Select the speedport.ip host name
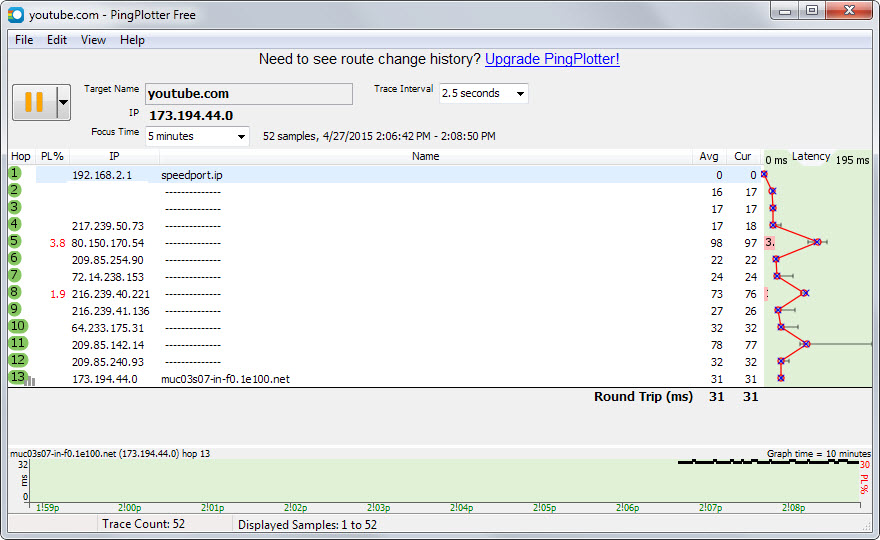This screenshot has height=540, width=880. click(192, 175)
